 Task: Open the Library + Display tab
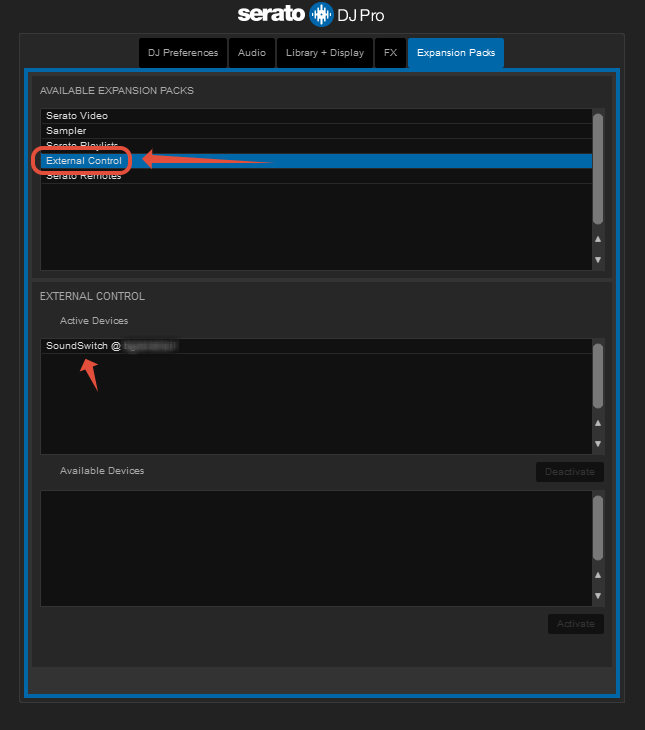[325, 53]
